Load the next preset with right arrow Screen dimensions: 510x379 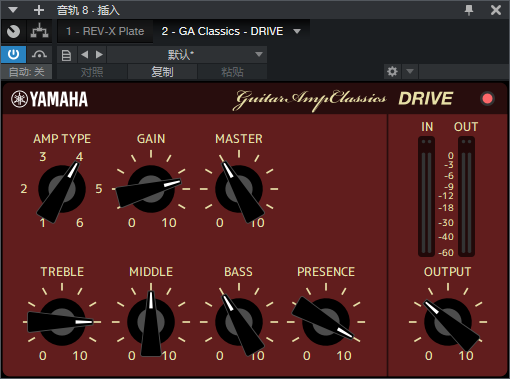[99, 54]
